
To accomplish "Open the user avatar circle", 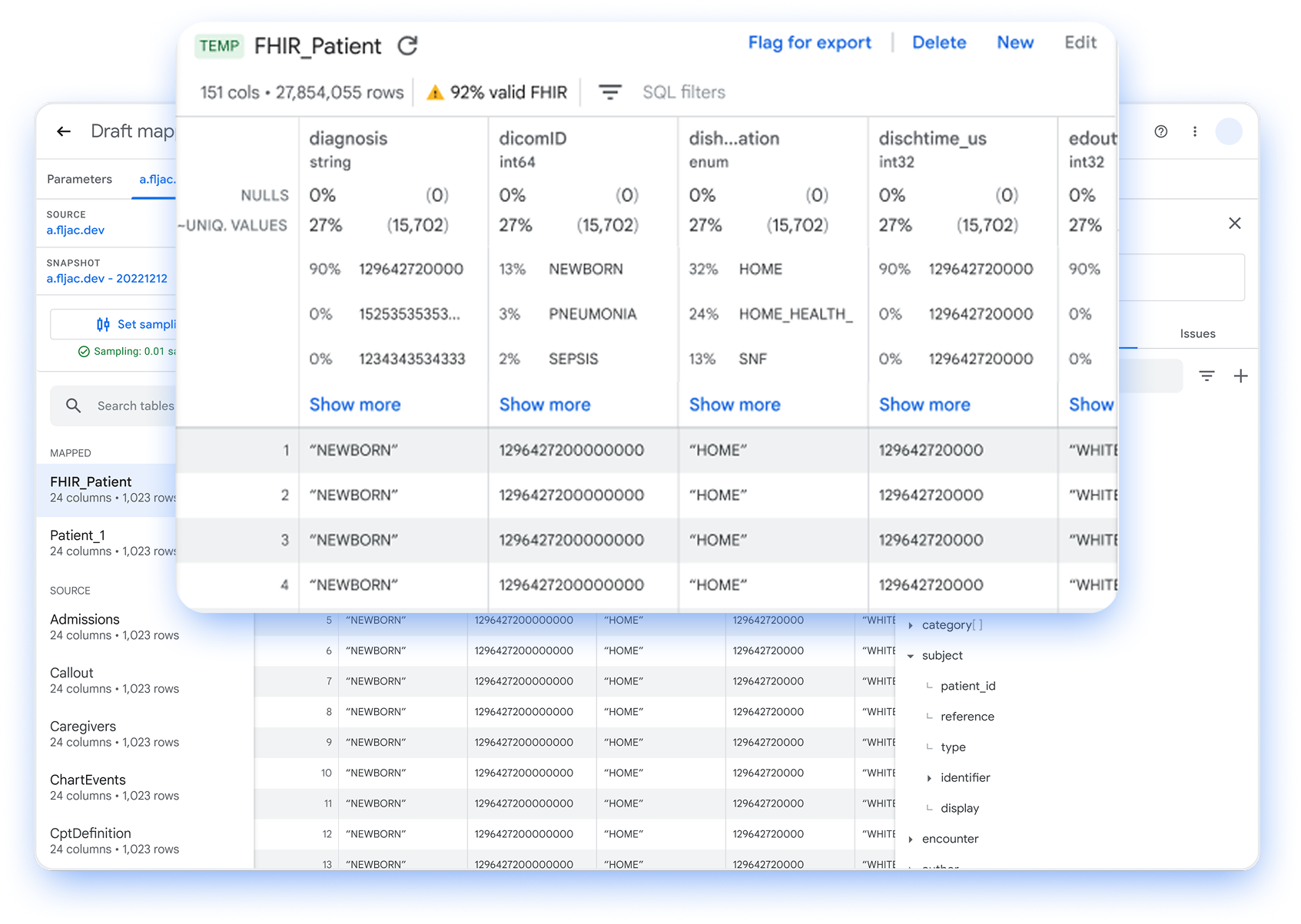I will click(1229, 131).
